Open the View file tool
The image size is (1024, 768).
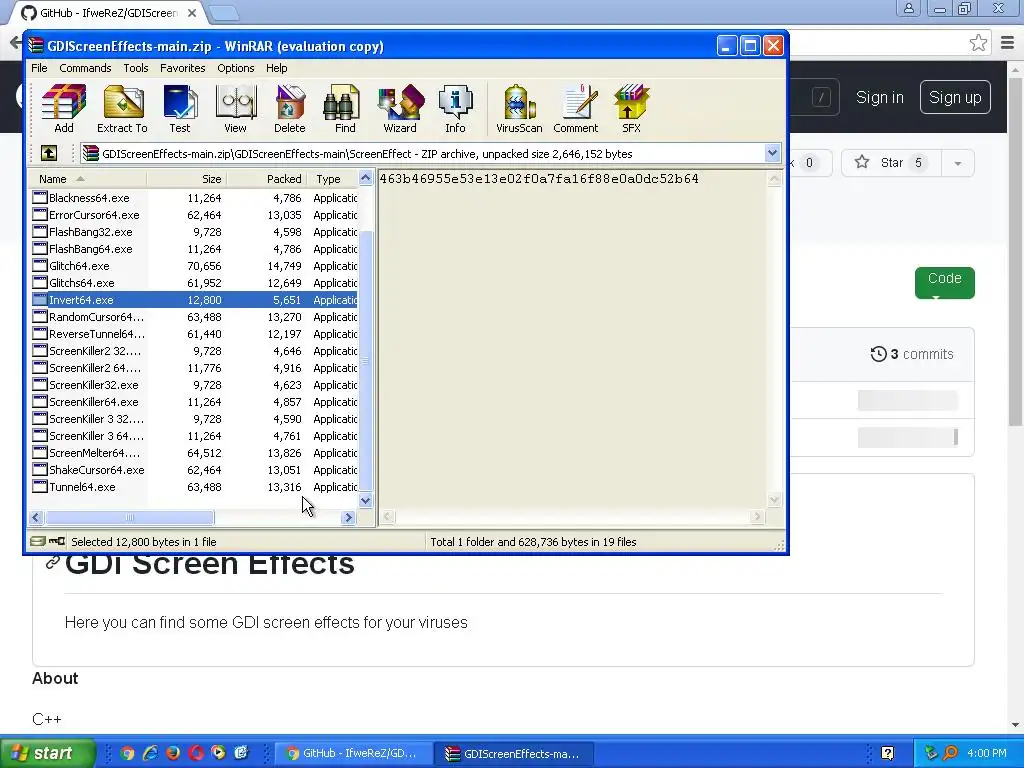(236, 108)
